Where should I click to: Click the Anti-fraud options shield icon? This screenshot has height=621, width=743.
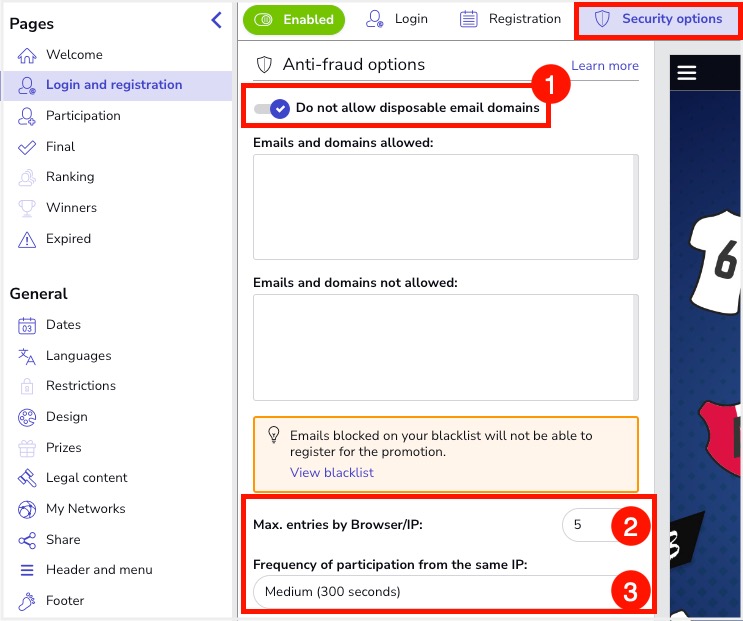[x=264, y=64]
